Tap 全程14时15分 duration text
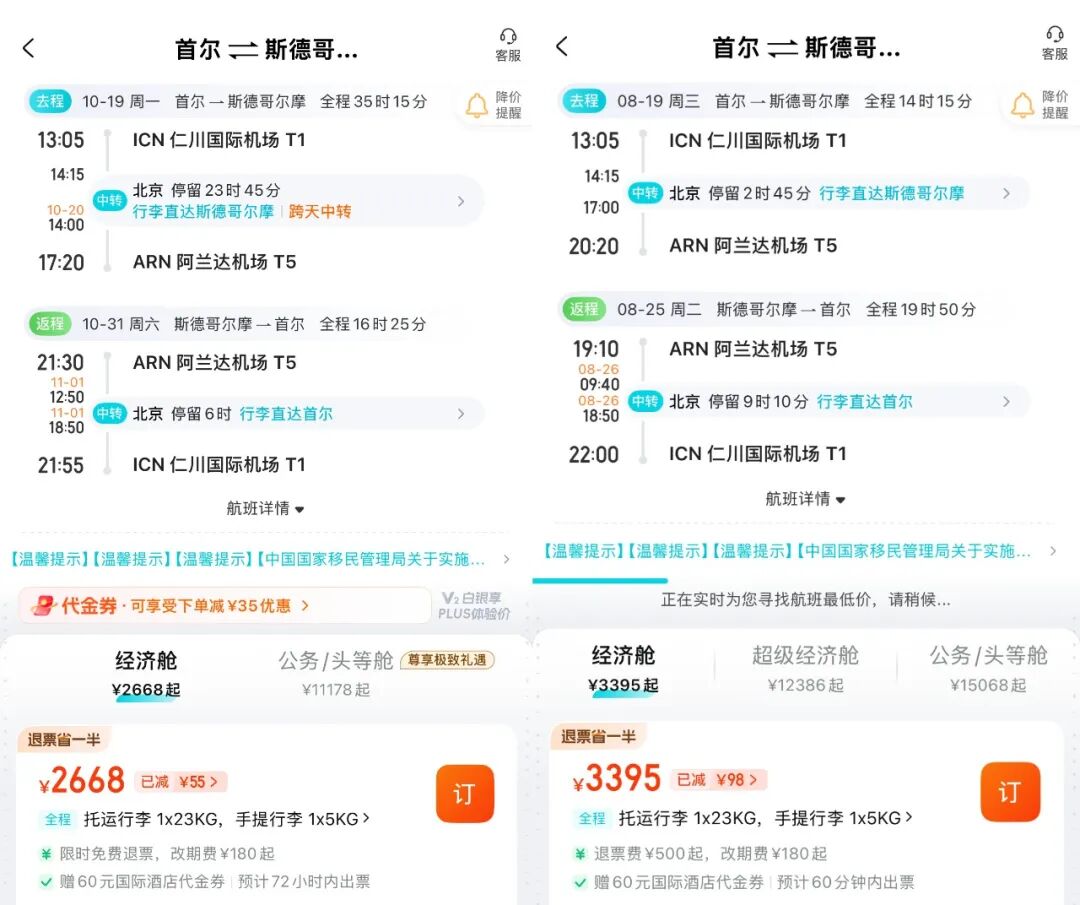1080x905 pixels. (x=918, y=101)
